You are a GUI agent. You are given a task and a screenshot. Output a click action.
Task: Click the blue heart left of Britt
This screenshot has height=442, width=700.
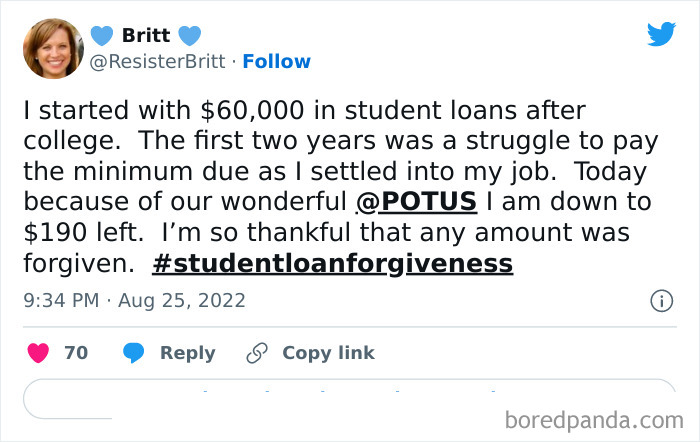click(102, 36)
